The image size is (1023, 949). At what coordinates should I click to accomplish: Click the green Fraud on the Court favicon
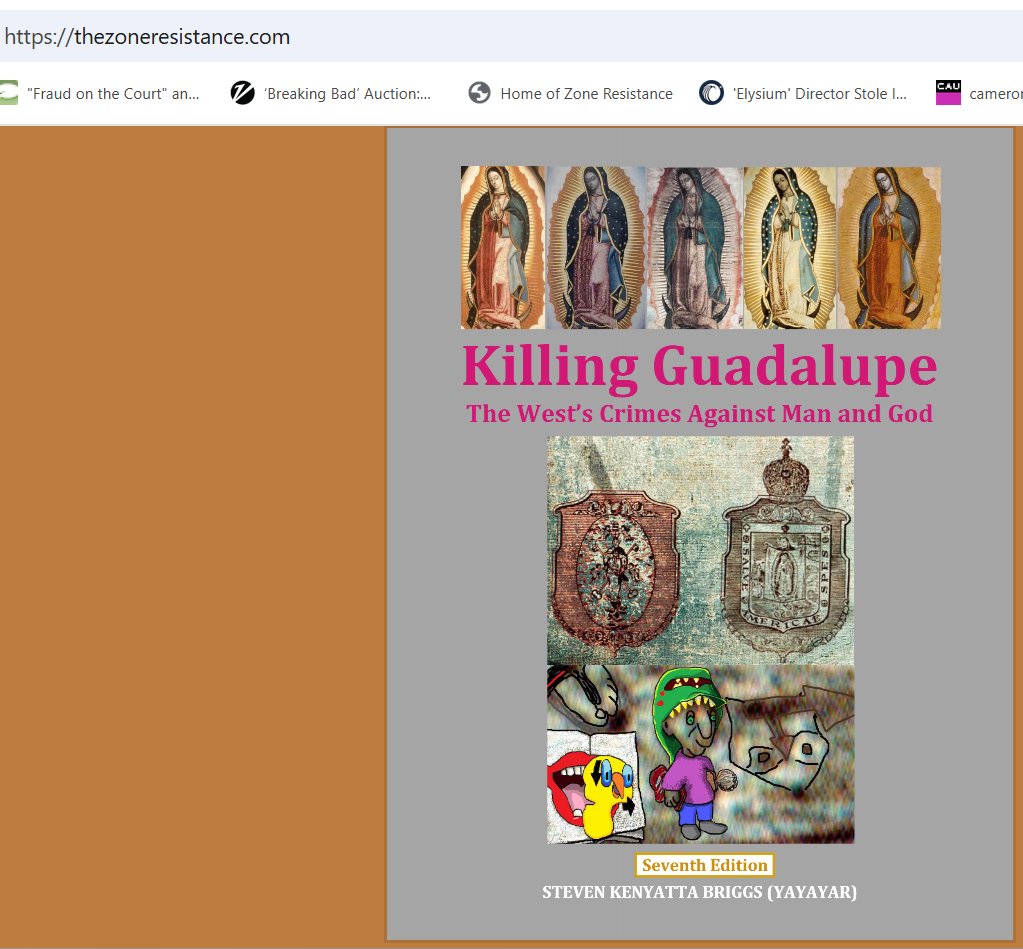[x=8, y=93]
